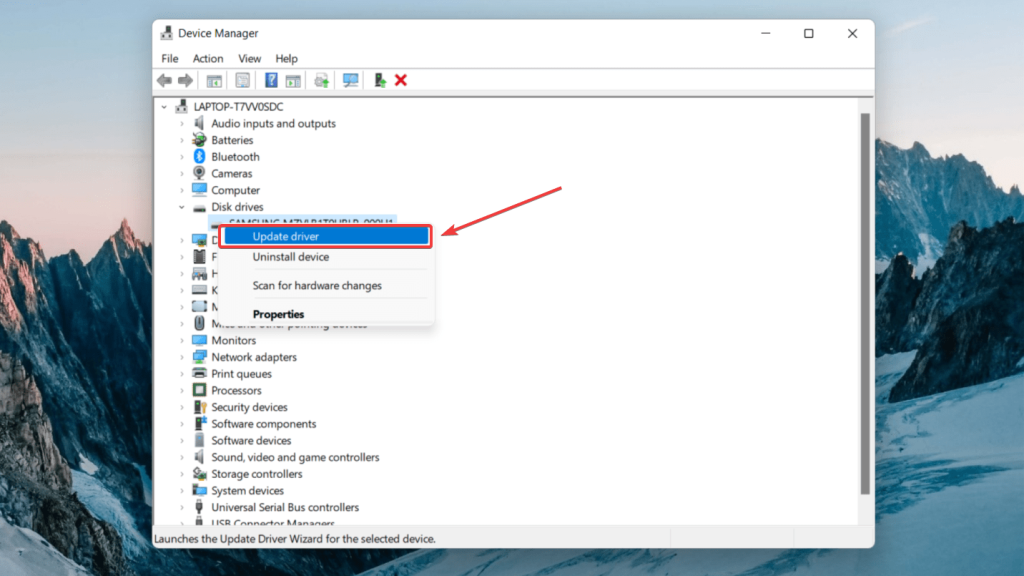Click the Show/Hide console tree toolbar icon
The height and width of the screenshot is (576, 1024).
(x=213, y=80)
